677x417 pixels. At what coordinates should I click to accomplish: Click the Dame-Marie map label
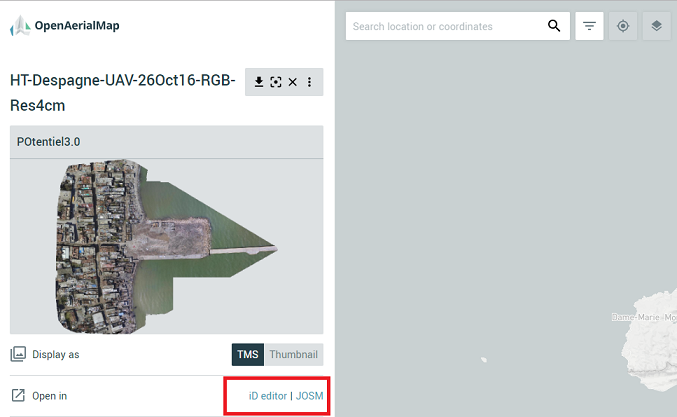tap(636, 317)
